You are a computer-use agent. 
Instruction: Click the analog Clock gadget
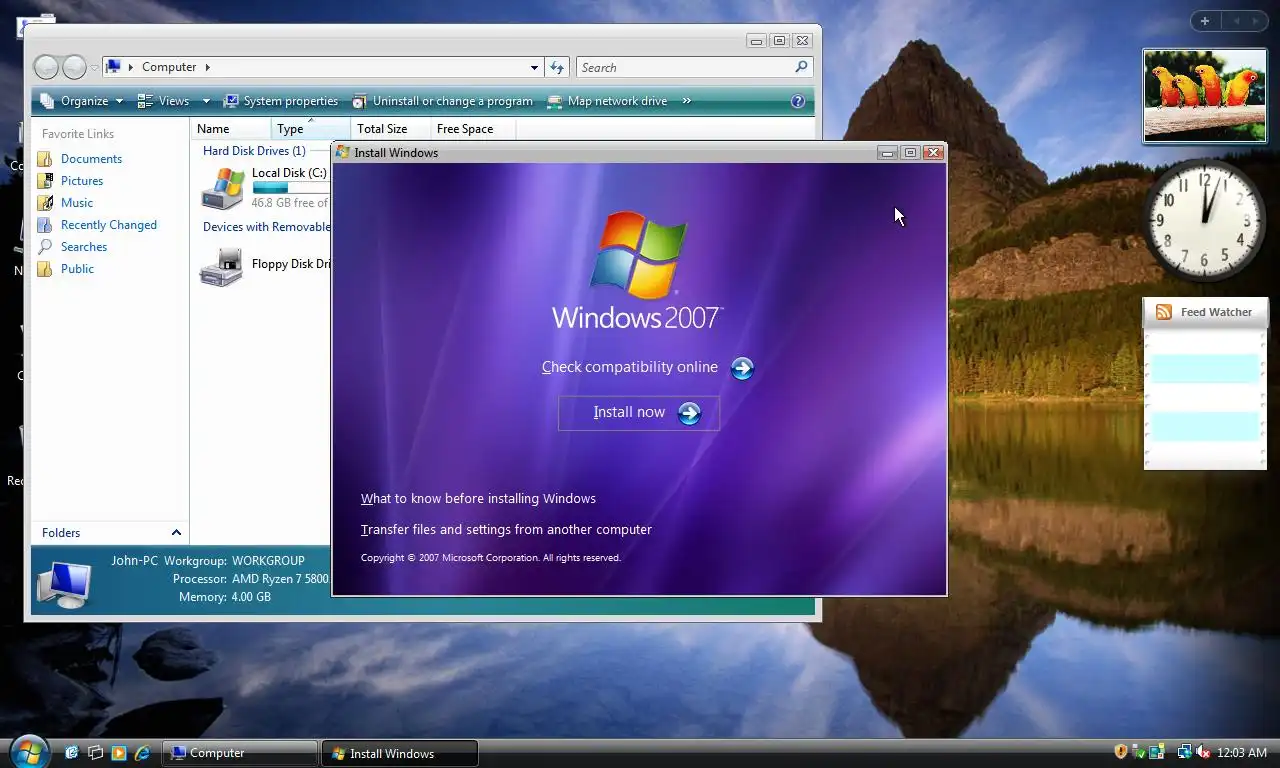tap(1204, 219)
